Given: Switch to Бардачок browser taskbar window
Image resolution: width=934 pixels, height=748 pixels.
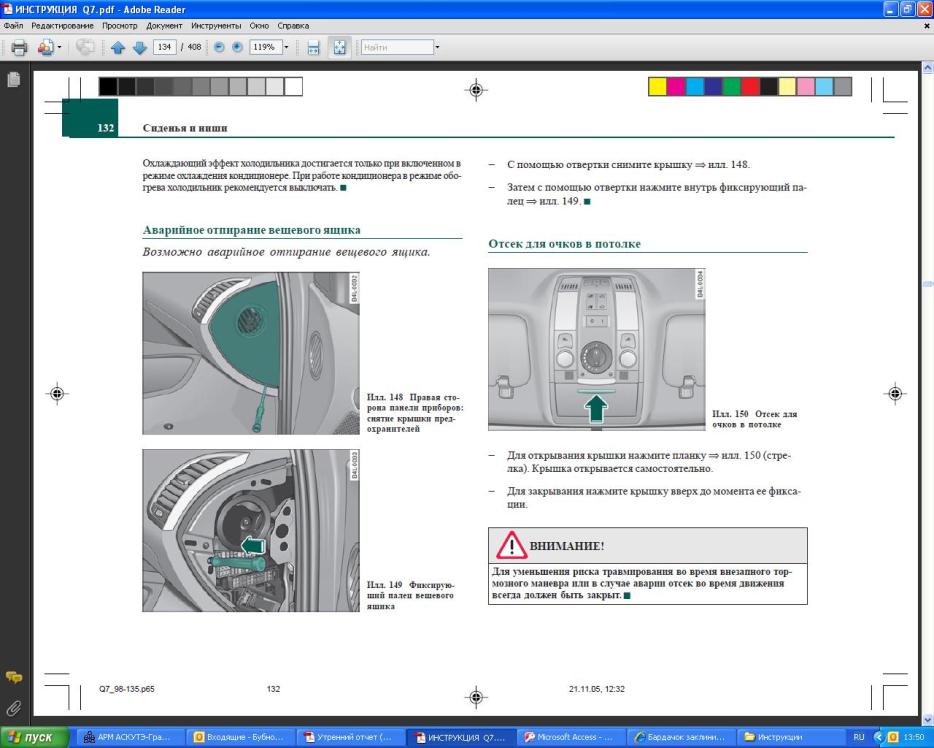Looking at the screenshot, I should pyautogui.click(x=680, y=737).
